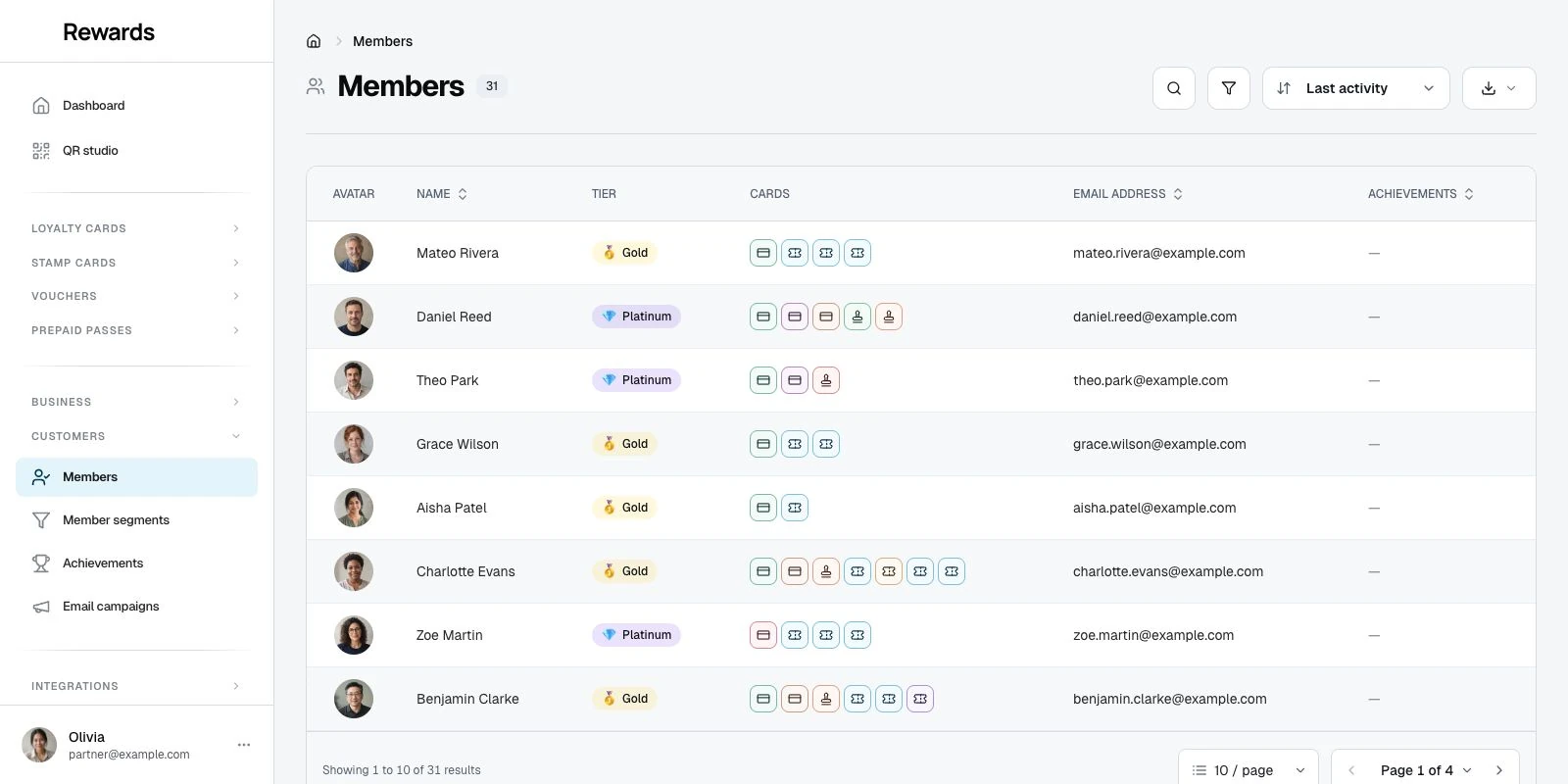Expand the Stamp Cards section
Screen dimensions: 1568x784
point(136,263)
